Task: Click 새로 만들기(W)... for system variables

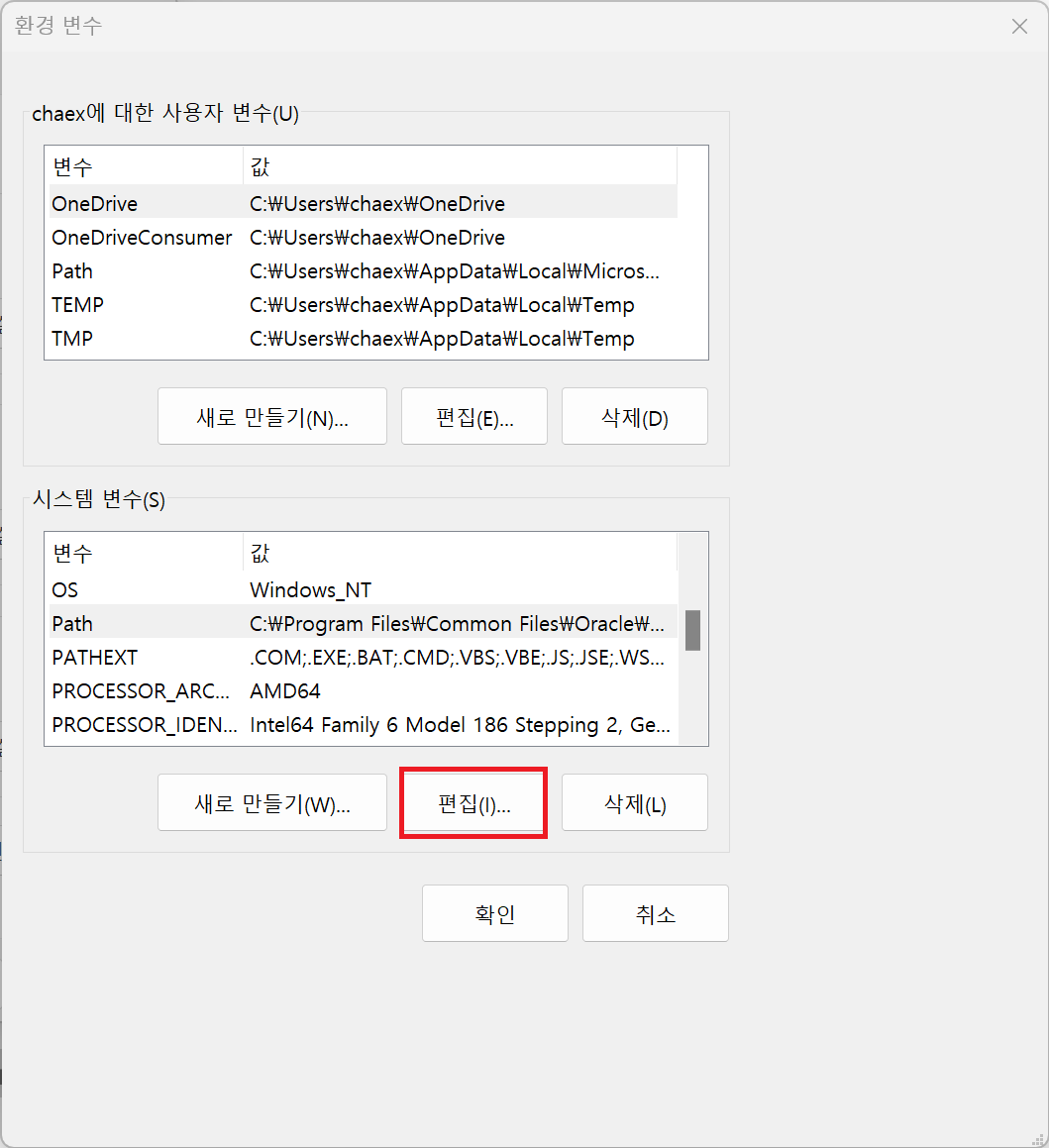Action: tap(272, 802)
